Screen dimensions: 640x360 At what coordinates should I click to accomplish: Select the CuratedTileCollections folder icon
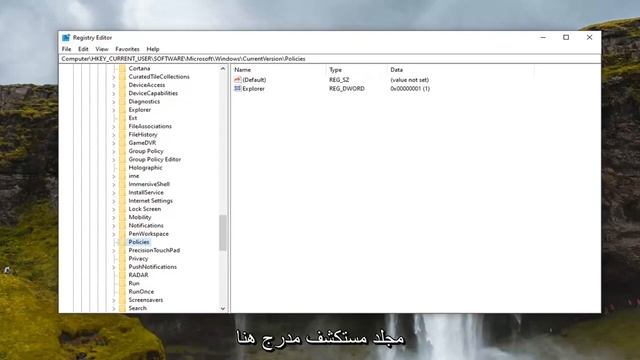[122, 77]
